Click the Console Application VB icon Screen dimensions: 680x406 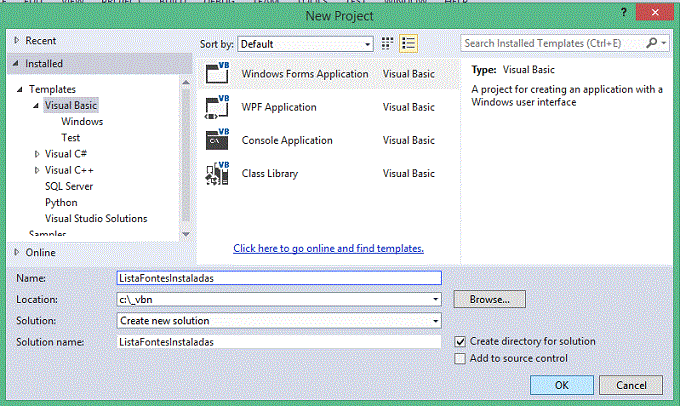tap(217, 140)
